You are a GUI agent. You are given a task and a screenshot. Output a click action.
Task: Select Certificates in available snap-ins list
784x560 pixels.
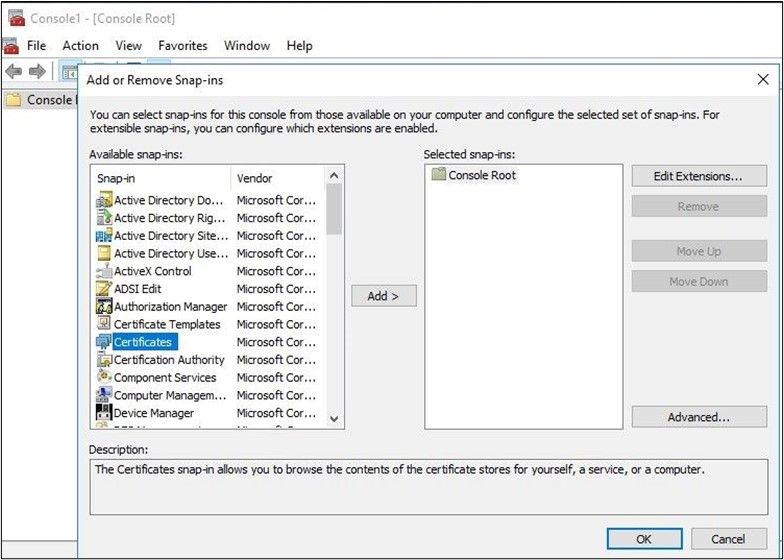[143, 342]
